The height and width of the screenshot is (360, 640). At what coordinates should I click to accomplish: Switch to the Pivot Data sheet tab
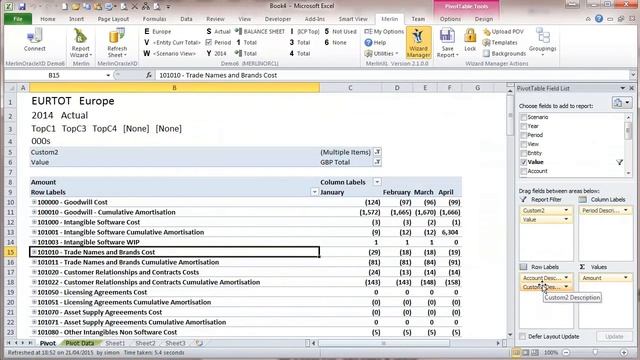(80, 343)
